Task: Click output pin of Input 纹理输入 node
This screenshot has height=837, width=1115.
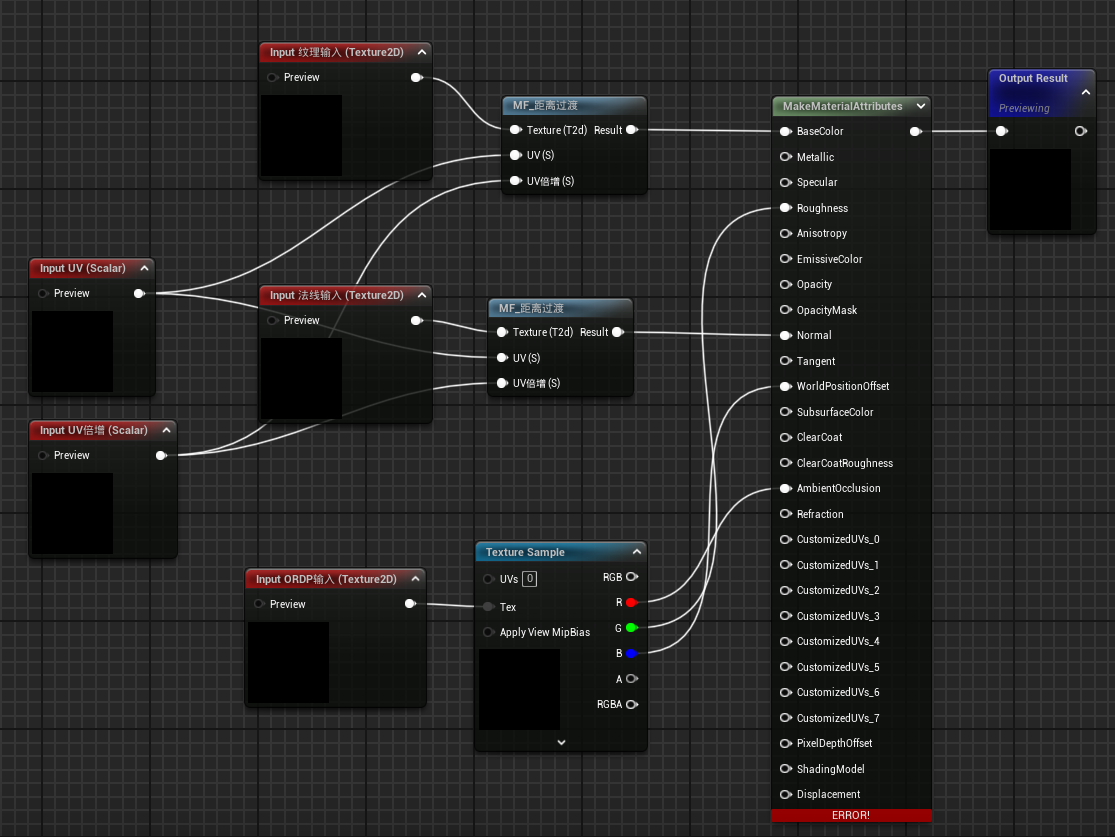Action: click(x=417, y=78)
